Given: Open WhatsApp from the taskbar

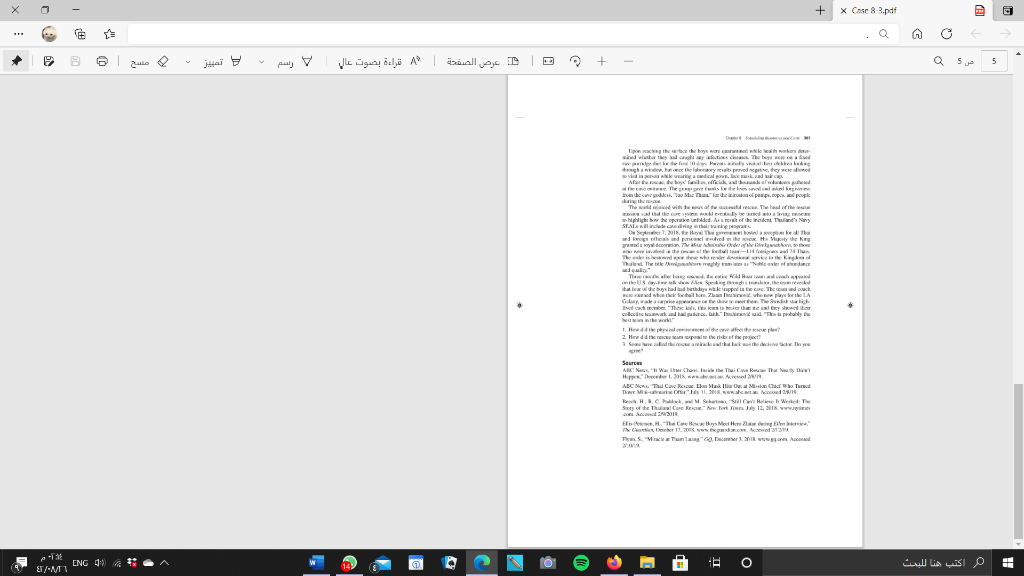Looking at the screenshot, I should pos(349,562).
